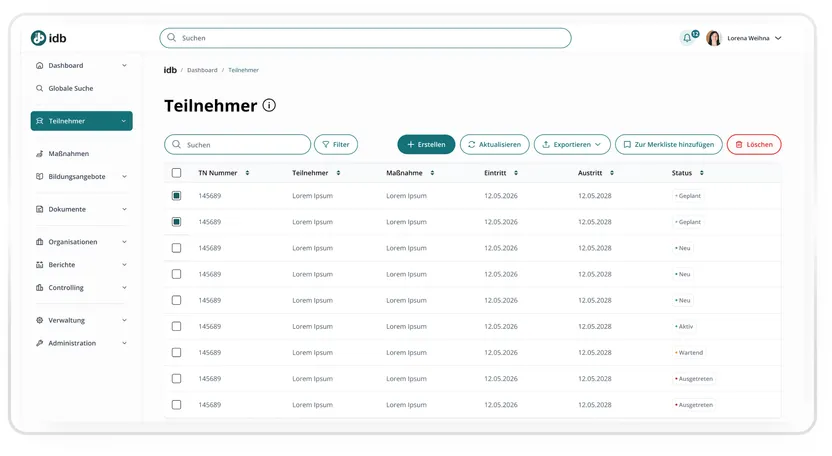Click the Erstellen button
The height and width of the screenshot is (456, 832).
pyautogui.click(x=426, y=144)
